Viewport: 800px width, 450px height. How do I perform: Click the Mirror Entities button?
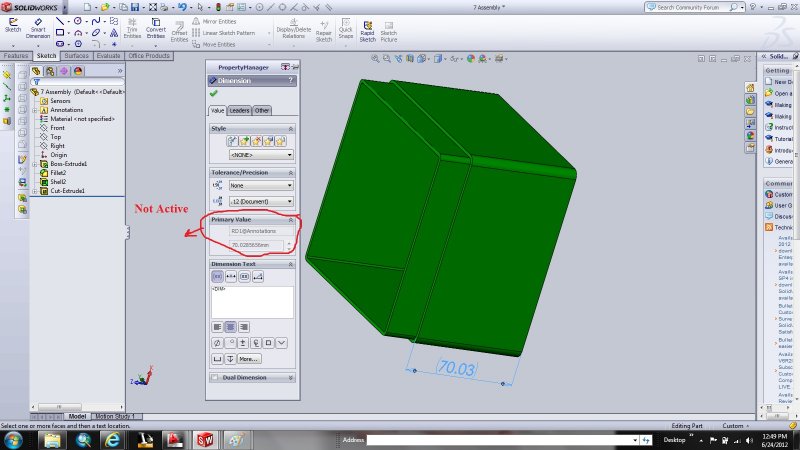(x=214, y=21)
